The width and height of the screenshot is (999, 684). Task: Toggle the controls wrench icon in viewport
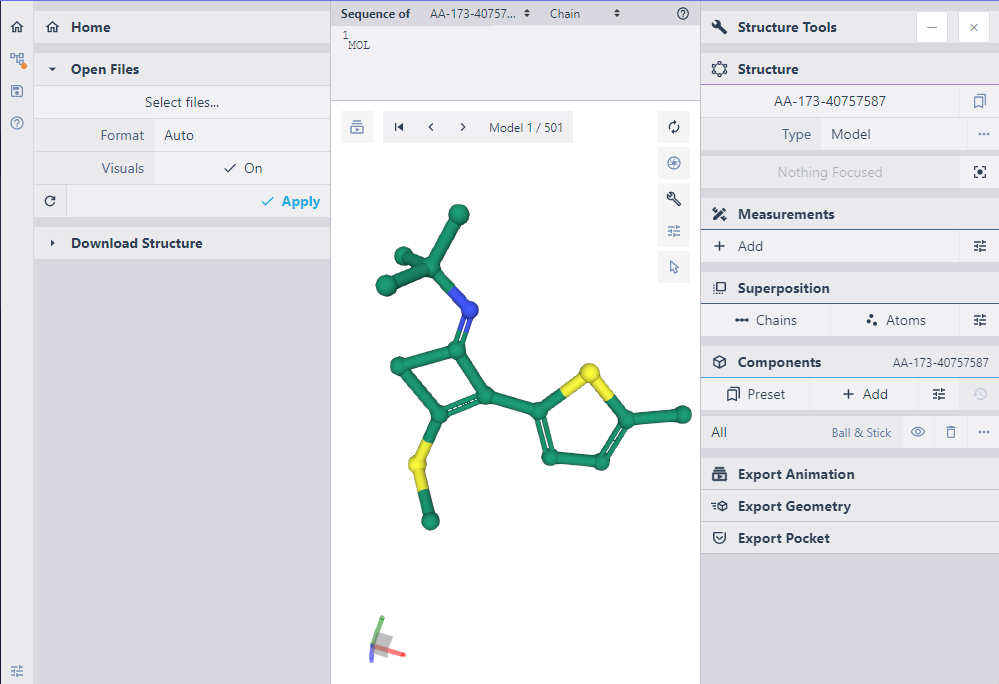point(674,199)
